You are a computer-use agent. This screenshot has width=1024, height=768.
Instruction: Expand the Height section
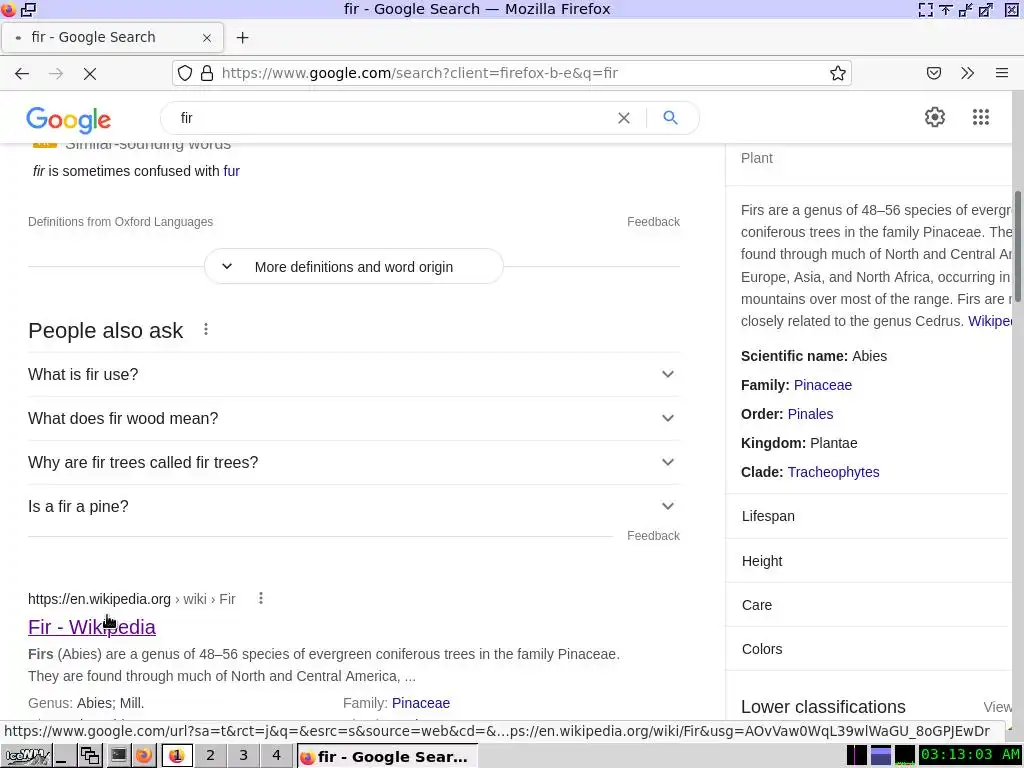[x=869, y=561]
